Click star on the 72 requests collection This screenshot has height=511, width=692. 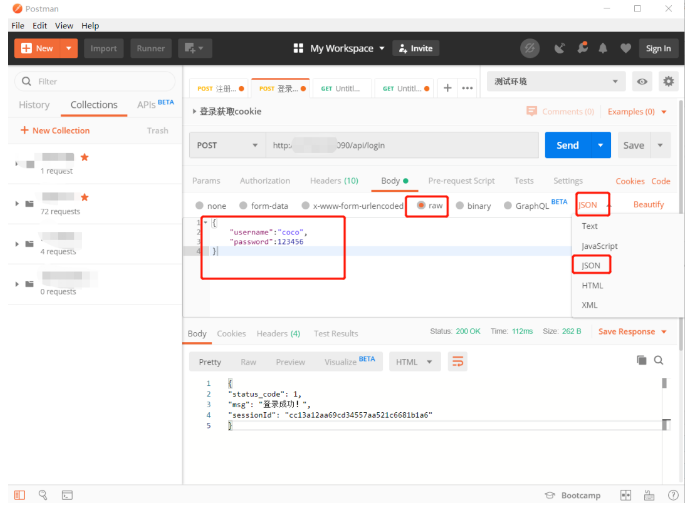[x=85, y=197]
